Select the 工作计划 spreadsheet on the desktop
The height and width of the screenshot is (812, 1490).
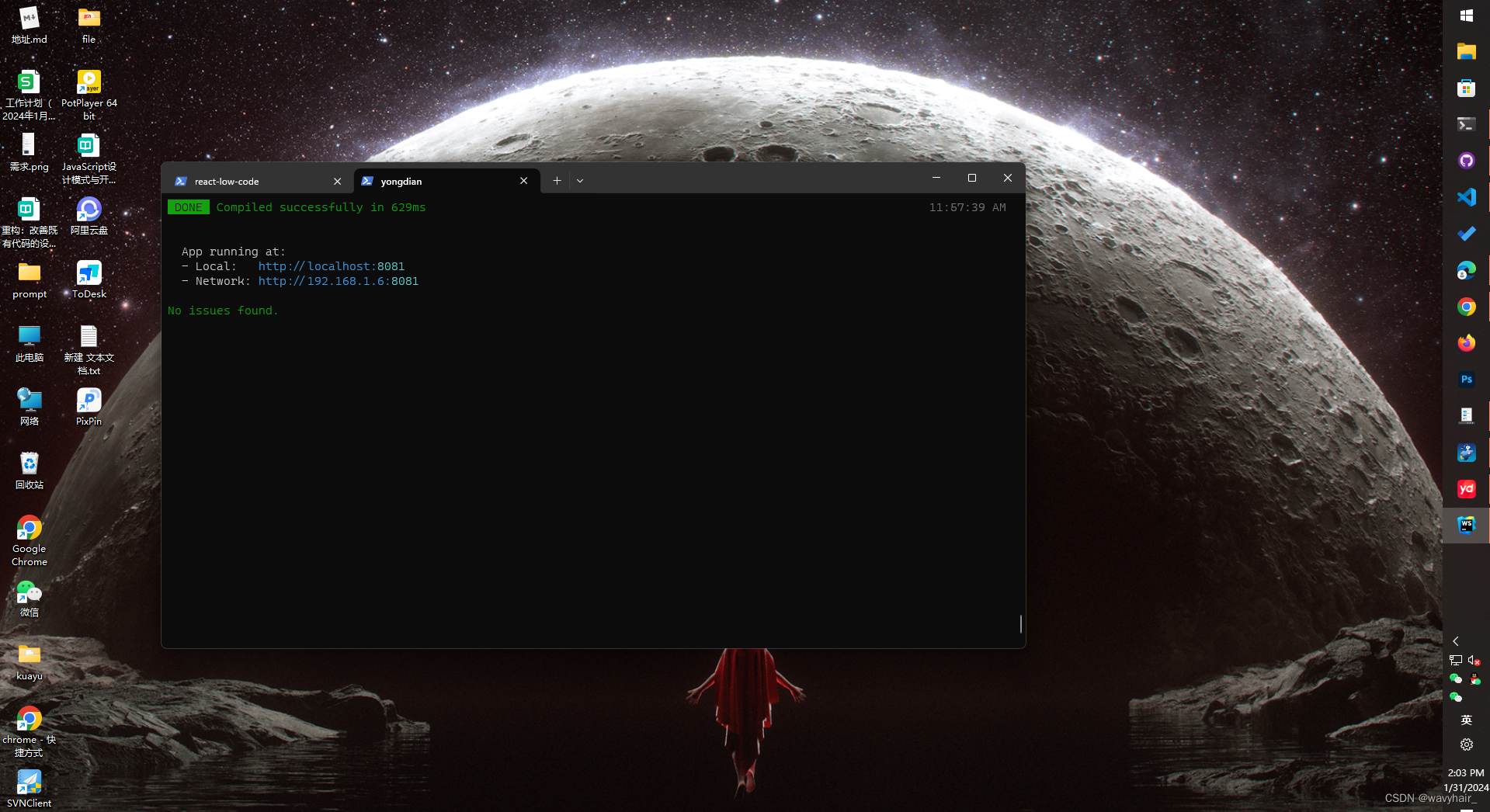pyautogui.click(x=30, y=95)
